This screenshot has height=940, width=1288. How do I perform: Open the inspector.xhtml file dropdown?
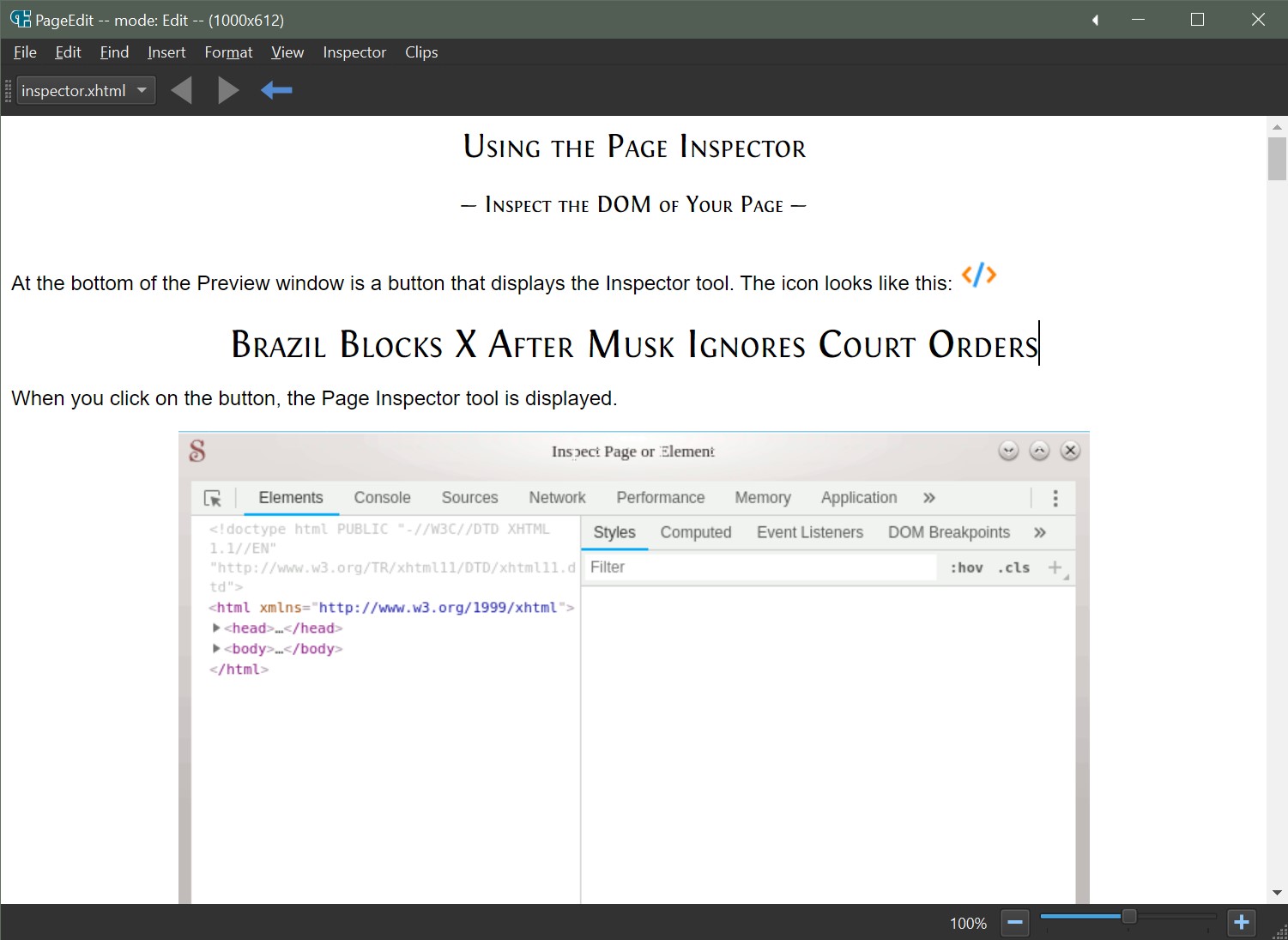[x=86, y=90]
